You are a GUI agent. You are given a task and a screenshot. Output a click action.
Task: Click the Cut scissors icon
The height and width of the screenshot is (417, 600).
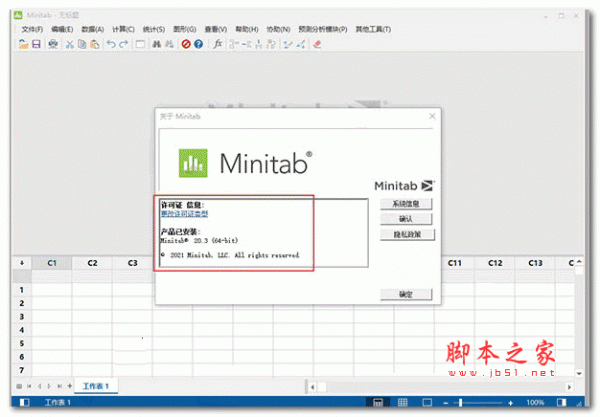[70, 44]
